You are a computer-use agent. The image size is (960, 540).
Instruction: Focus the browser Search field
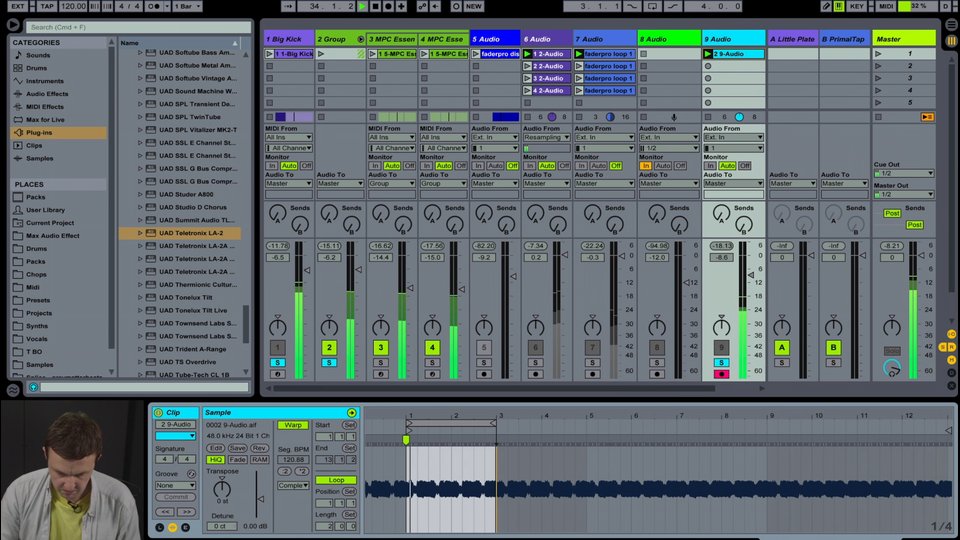pos(139,27)
